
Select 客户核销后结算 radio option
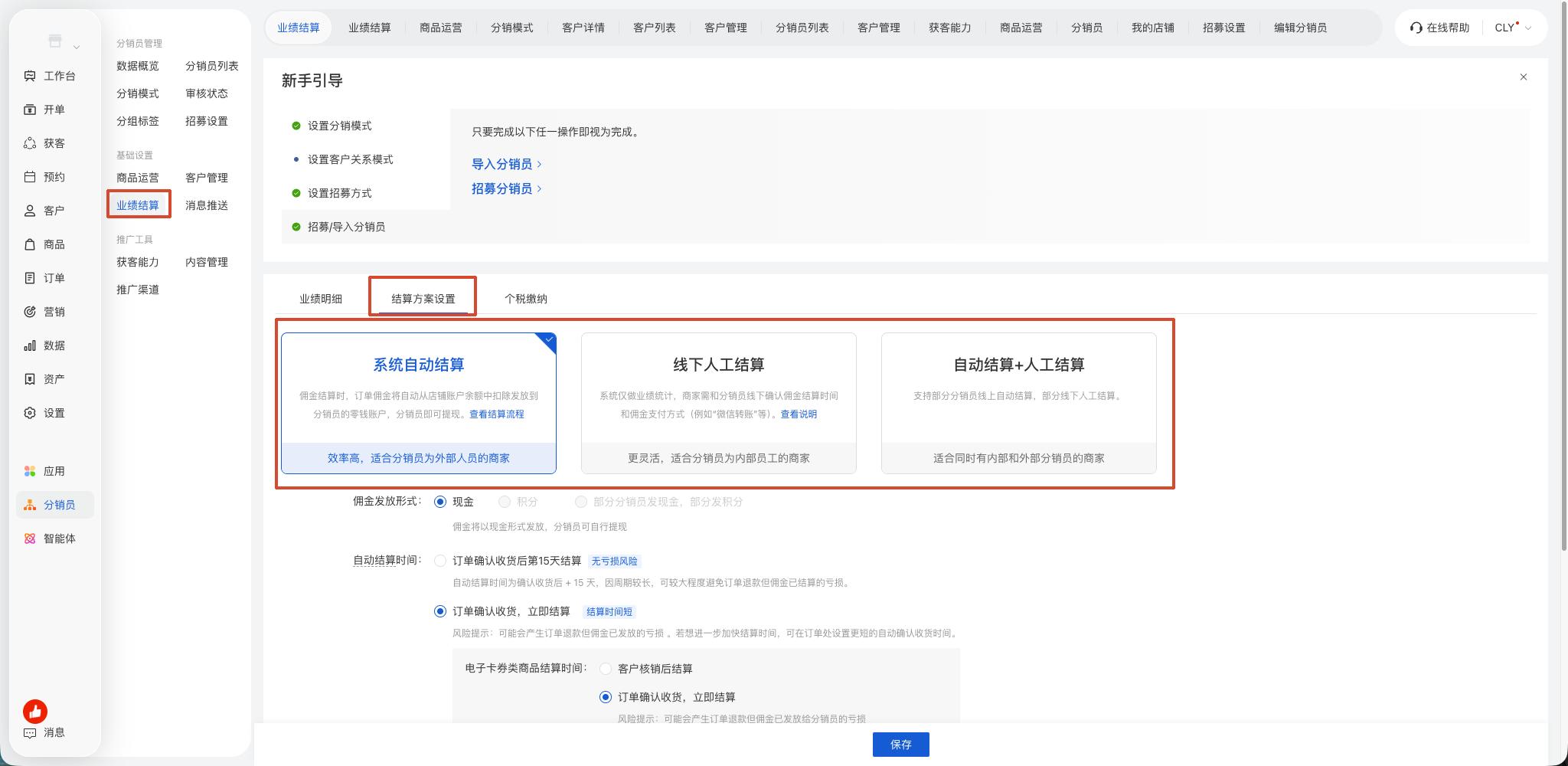[x=606, y=669]
